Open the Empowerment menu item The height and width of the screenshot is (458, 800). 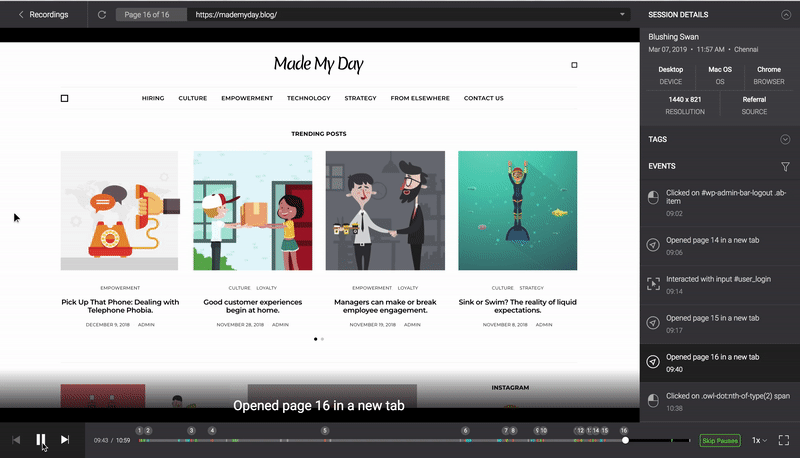pyautogui.click(x=247, y=98)
